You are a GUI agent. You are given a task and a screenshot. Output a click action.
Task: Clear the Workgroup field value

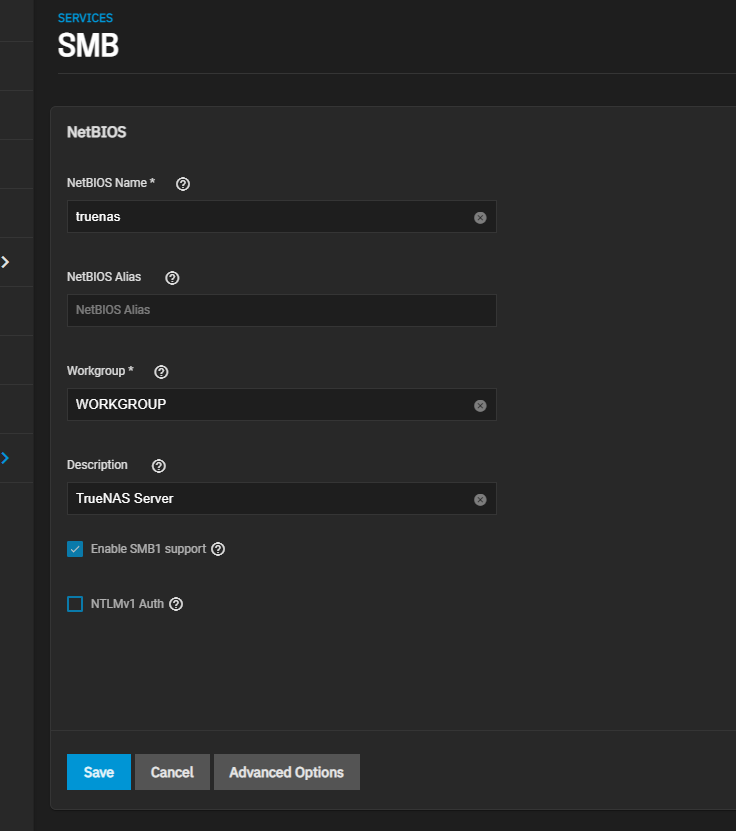[480, 405]
